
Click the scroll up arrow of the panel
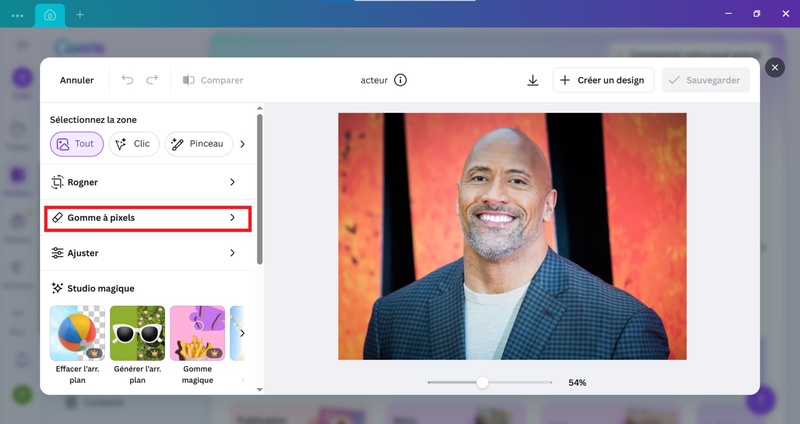tap(260, 108)
